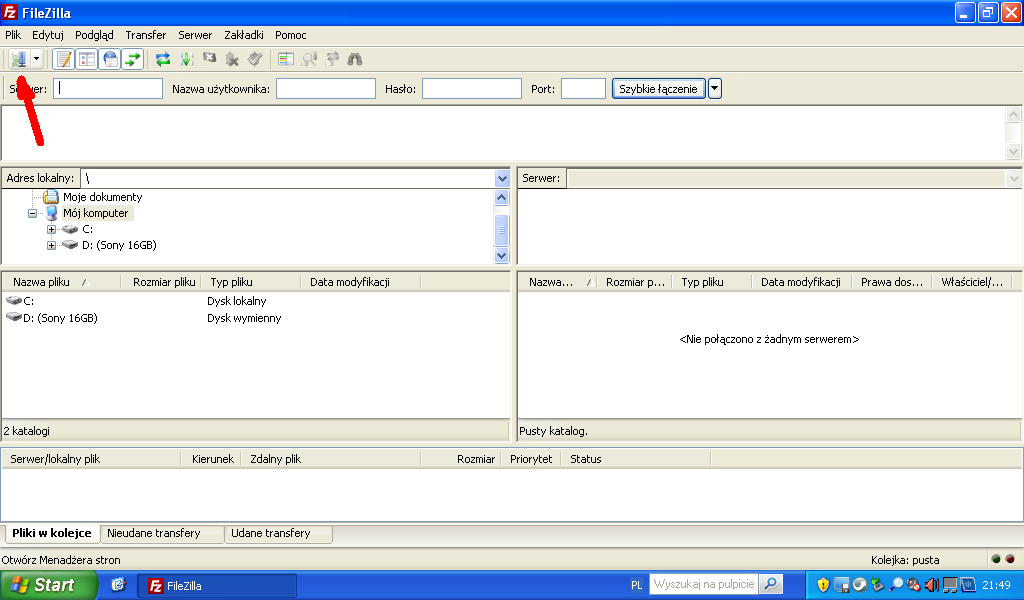The width and height of the screenshot is (1024, 600).
Task: Click the binoculars search files icon
Action: pos(355,59)
